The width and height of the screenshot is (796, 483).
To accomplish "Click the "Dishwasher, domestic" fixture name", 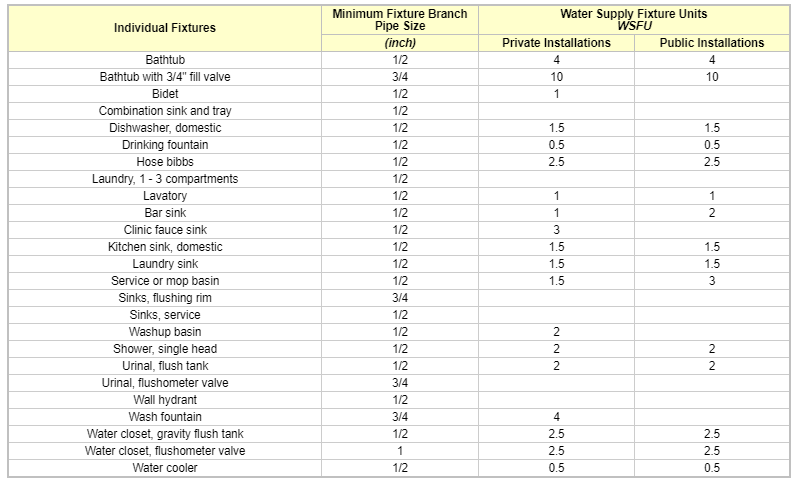I will pyautogui.click(x=165, y=128).
